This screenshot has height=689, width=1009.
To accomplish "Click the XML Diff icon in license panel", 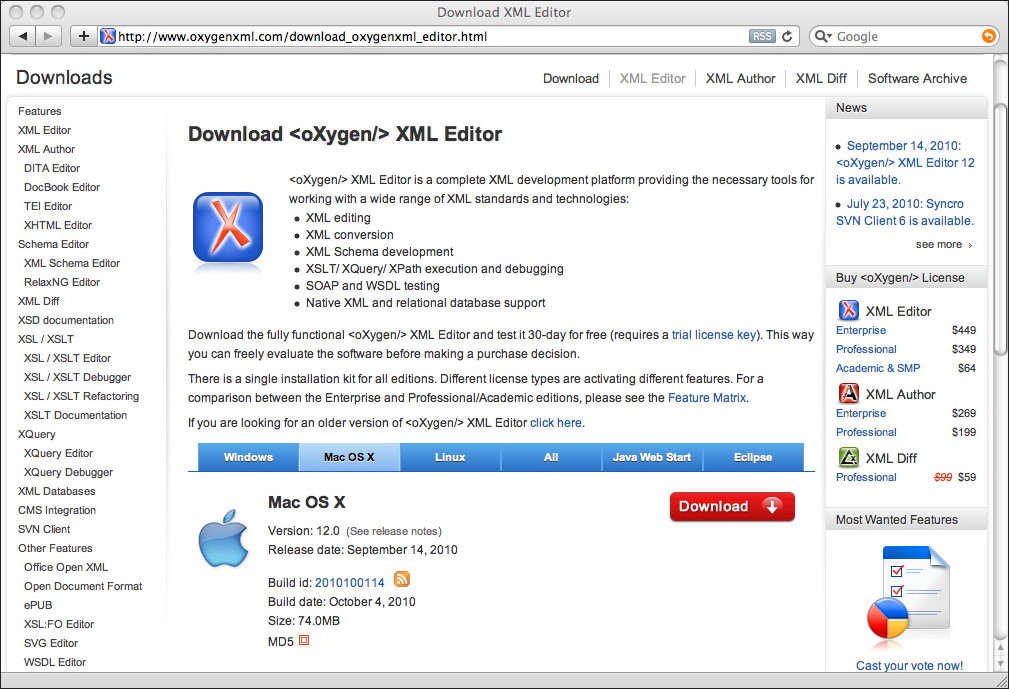I will pos(848,457).
